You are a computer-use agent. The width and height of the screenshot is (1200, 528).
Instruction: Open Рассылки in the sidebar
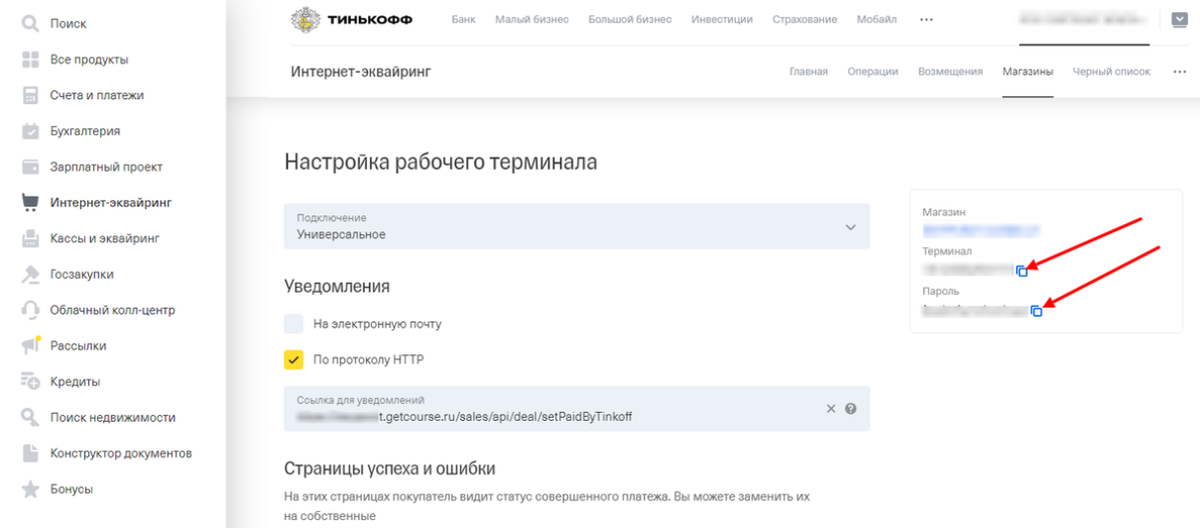coord(78,345)
